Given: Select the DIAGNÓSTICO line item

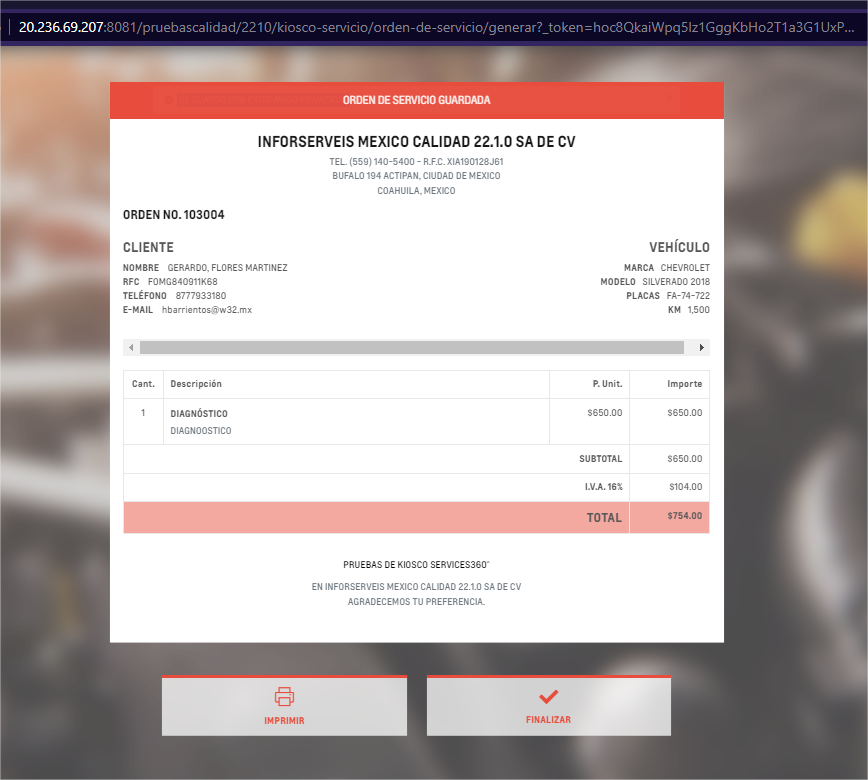Looking at the screenshot, I should 199,413.
